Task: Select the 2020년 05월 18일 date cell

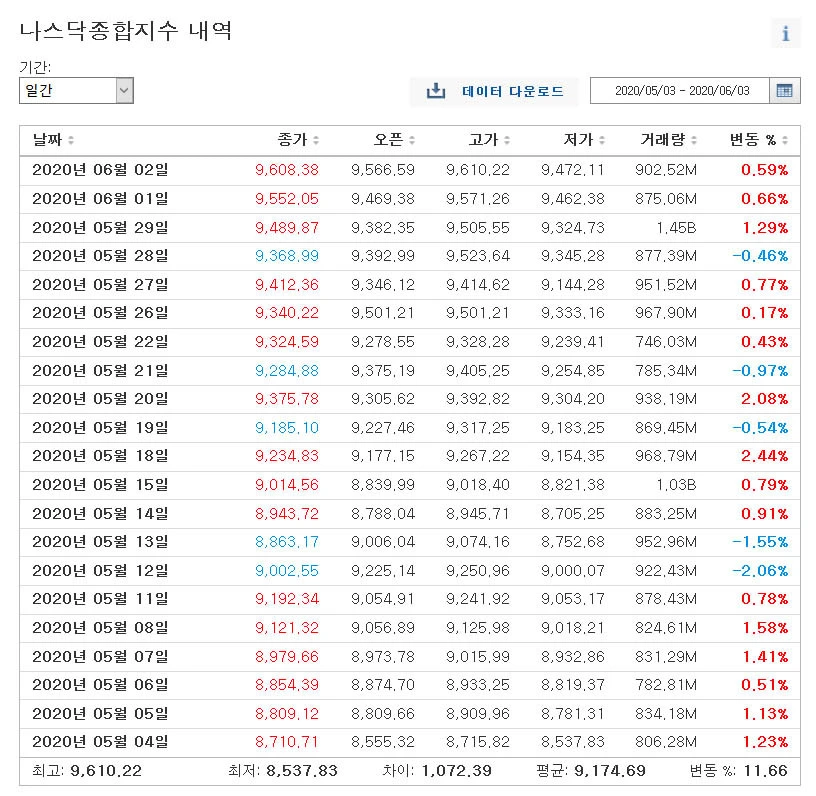Action: [100, 456]
